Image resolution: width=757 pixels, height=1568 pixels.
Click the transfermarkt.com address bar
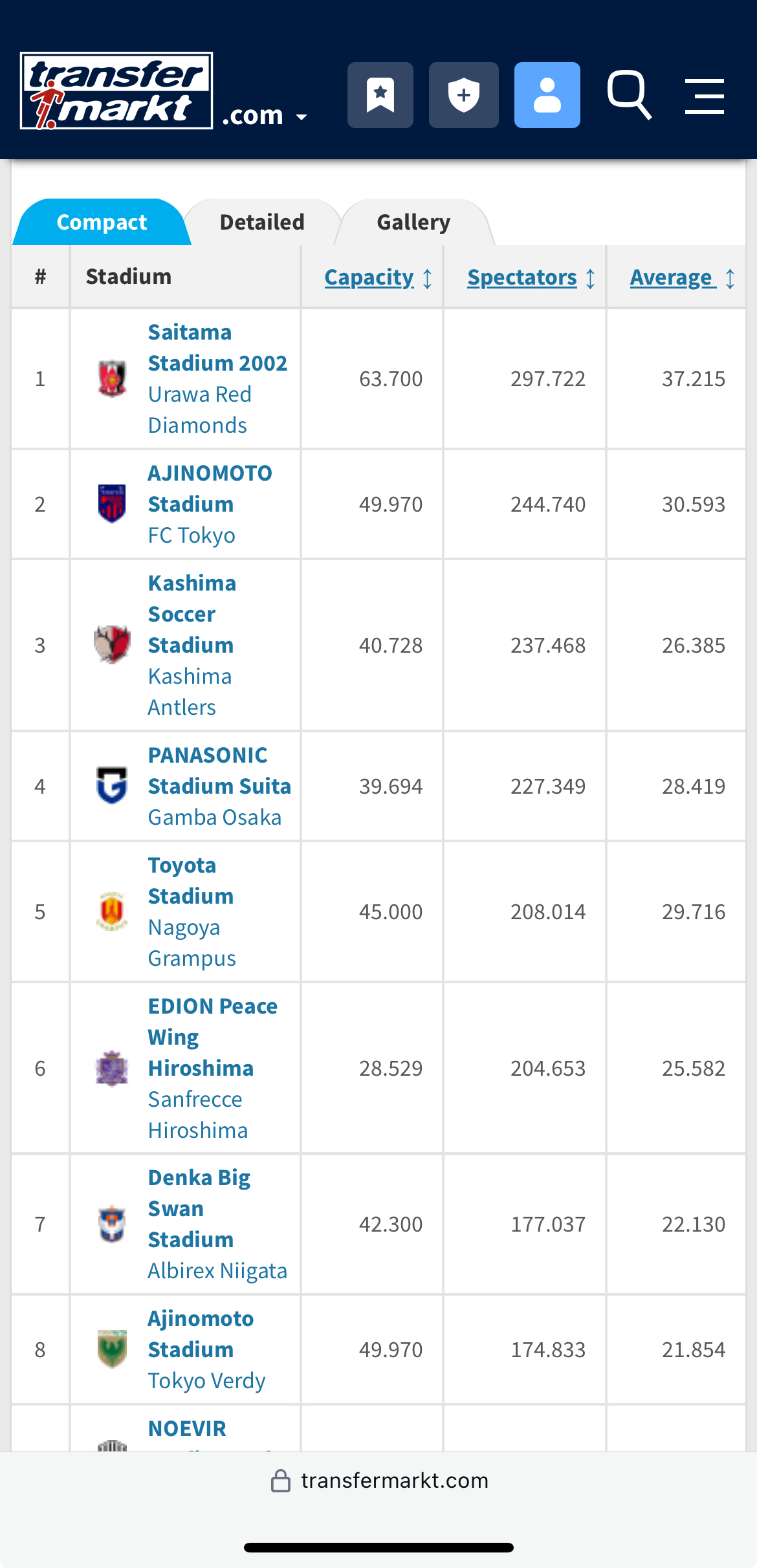378,1480
